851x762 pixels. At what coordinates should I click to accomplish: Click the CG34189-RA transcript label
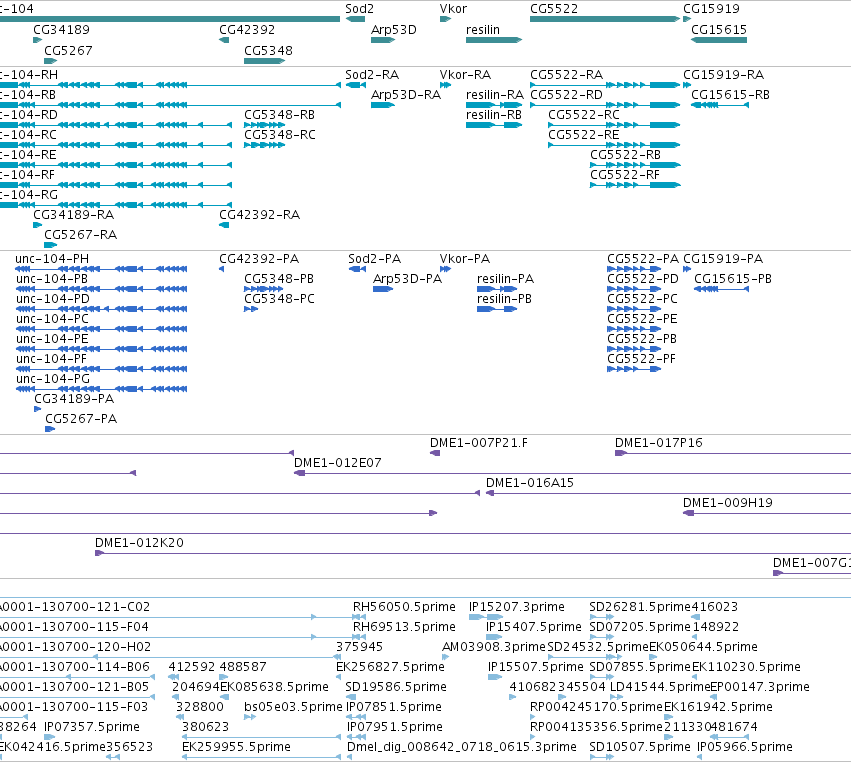point(74,215)
